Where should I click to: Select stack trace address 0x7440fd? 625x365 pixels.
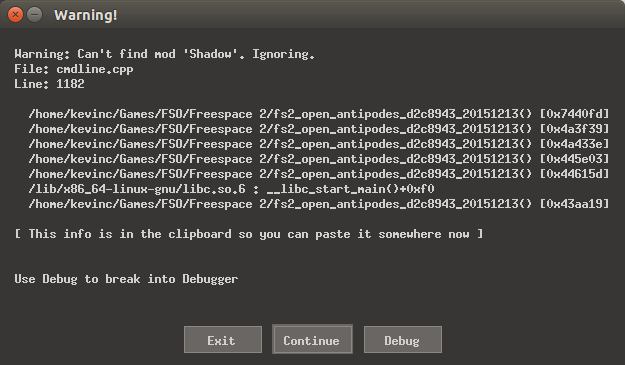(x=574, y=114)
